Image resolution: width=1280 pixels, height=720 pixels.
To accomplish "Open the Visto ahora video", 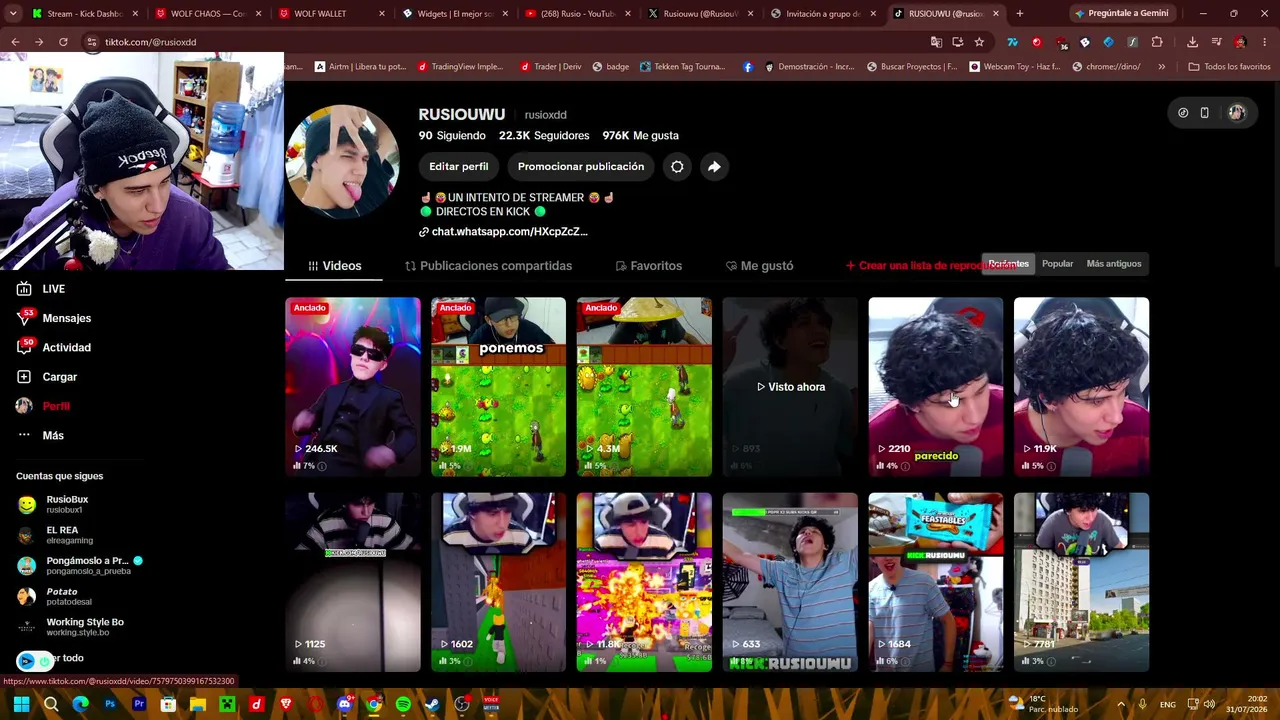I will (790, 387).
